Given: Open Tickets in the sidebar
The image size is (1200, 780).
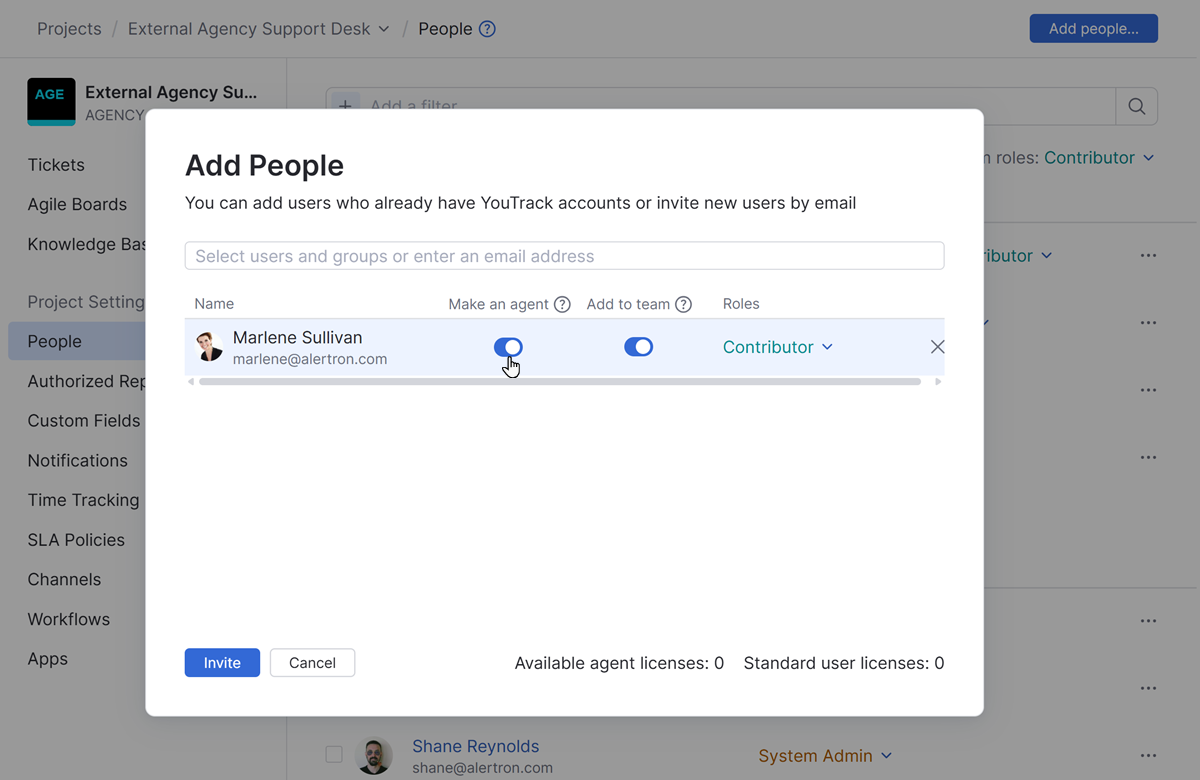Looking at the screenshot, I should pos(56,165).
